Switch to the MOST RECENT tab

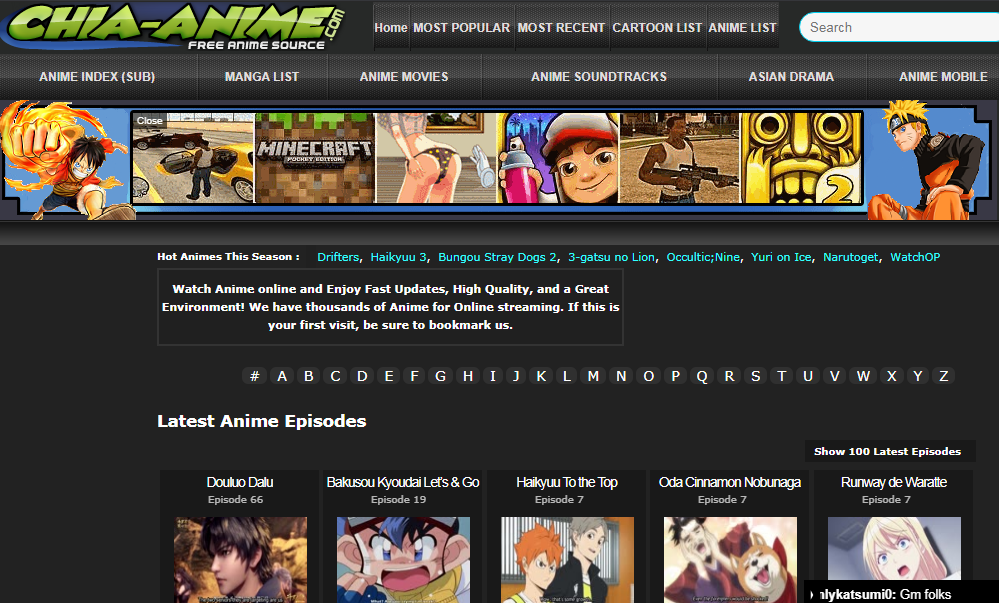tap(561, 27)
